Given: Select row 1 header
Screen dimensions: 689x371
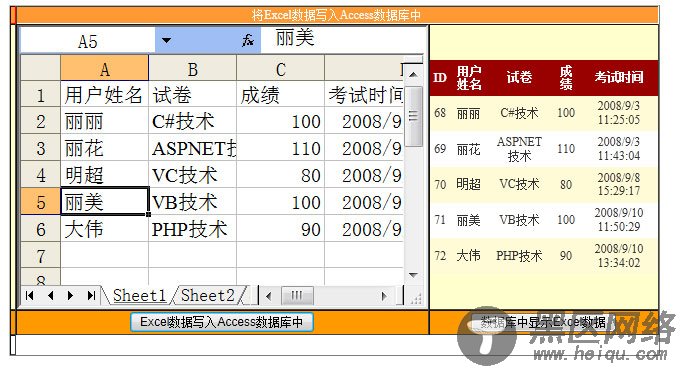Looking at the screenshot, I should 40,95.
